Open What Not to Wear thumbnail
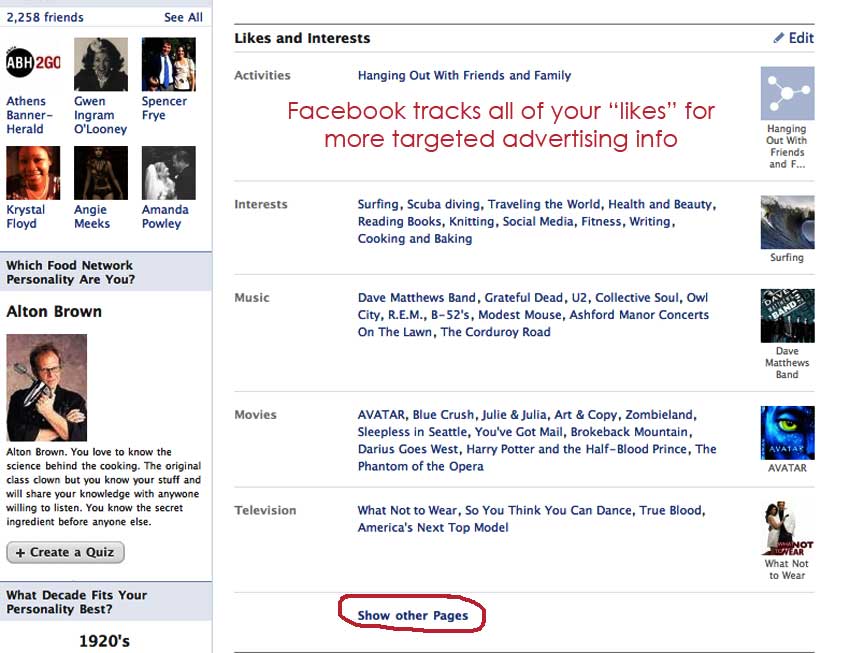864x653 pixels. coord(787,528)
